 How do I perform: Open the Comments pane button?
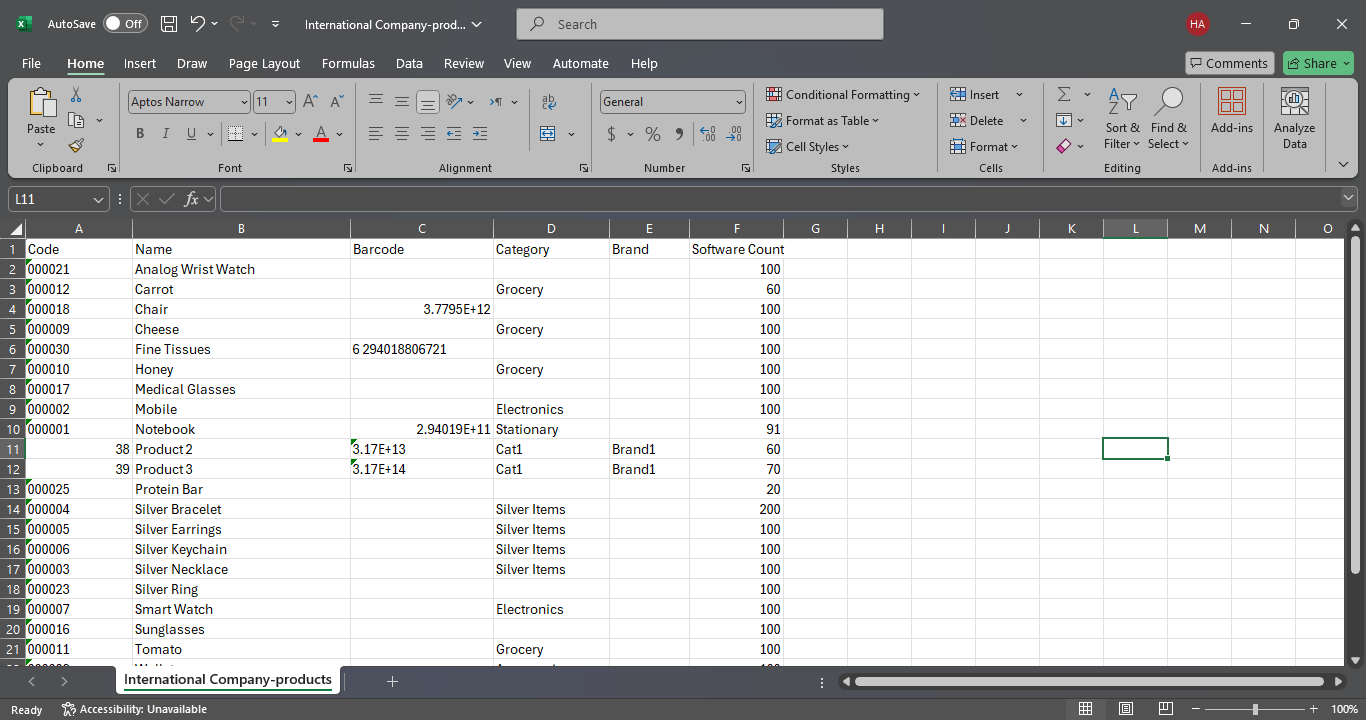pyautogui.click(x=1229, y=63)
